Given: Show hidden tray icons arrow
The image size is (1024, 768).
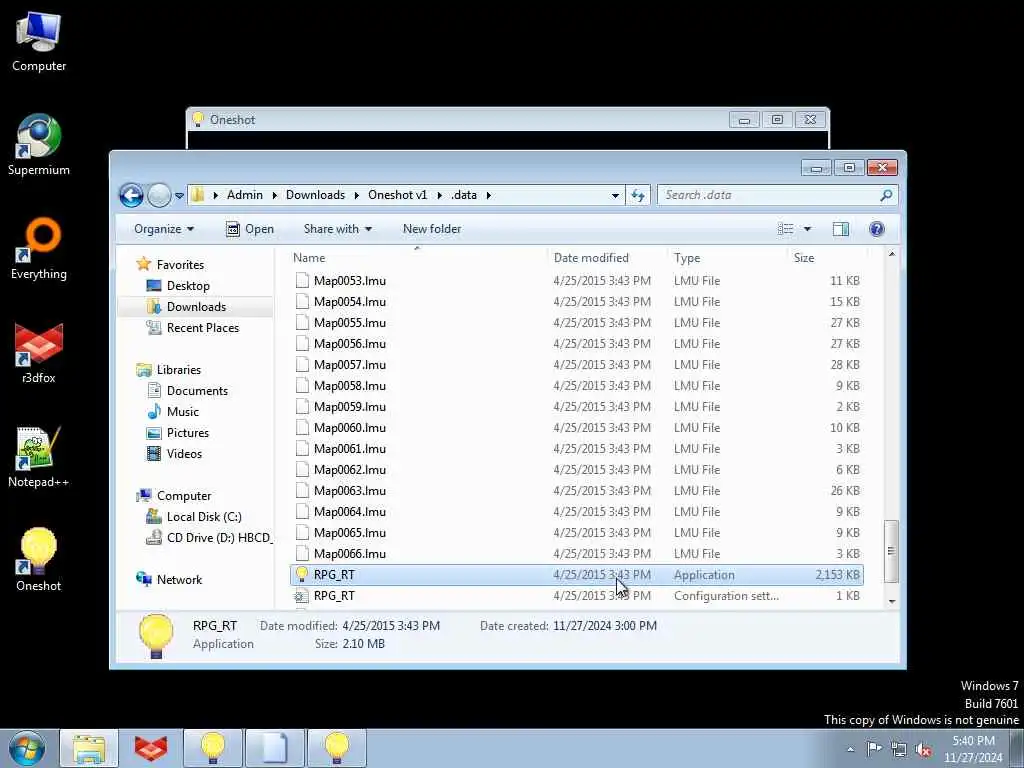Looking at the screenshot, I should [850, 749].
